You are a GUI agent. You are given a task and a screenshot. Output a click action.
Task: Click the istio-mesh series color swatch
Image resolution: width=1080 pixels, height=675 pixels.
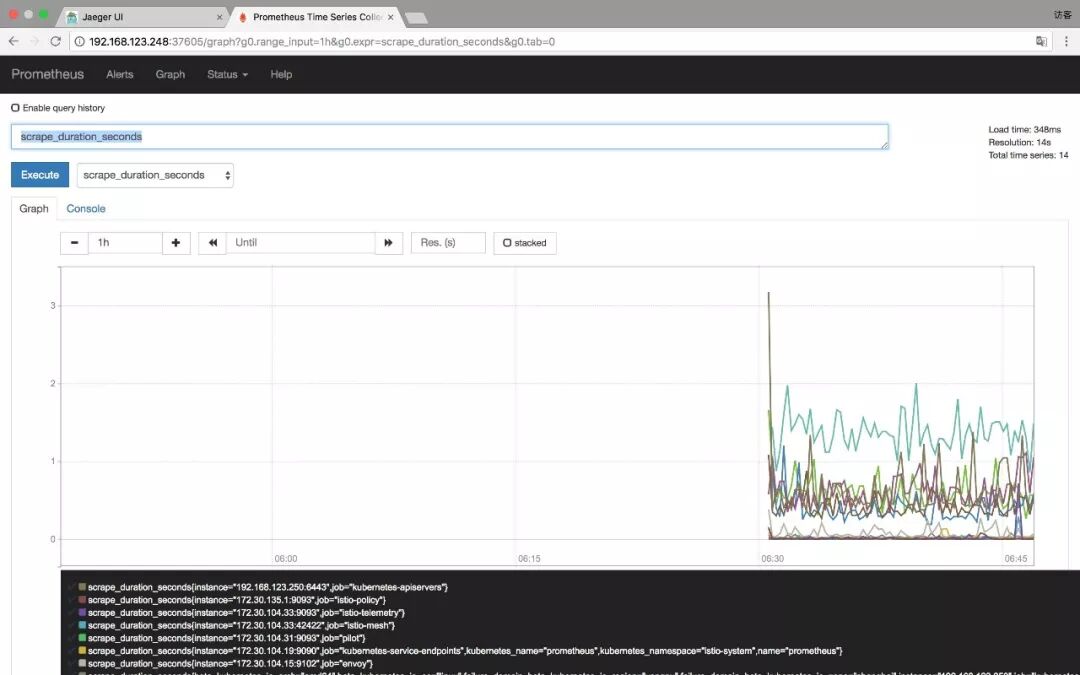[82, 625]
